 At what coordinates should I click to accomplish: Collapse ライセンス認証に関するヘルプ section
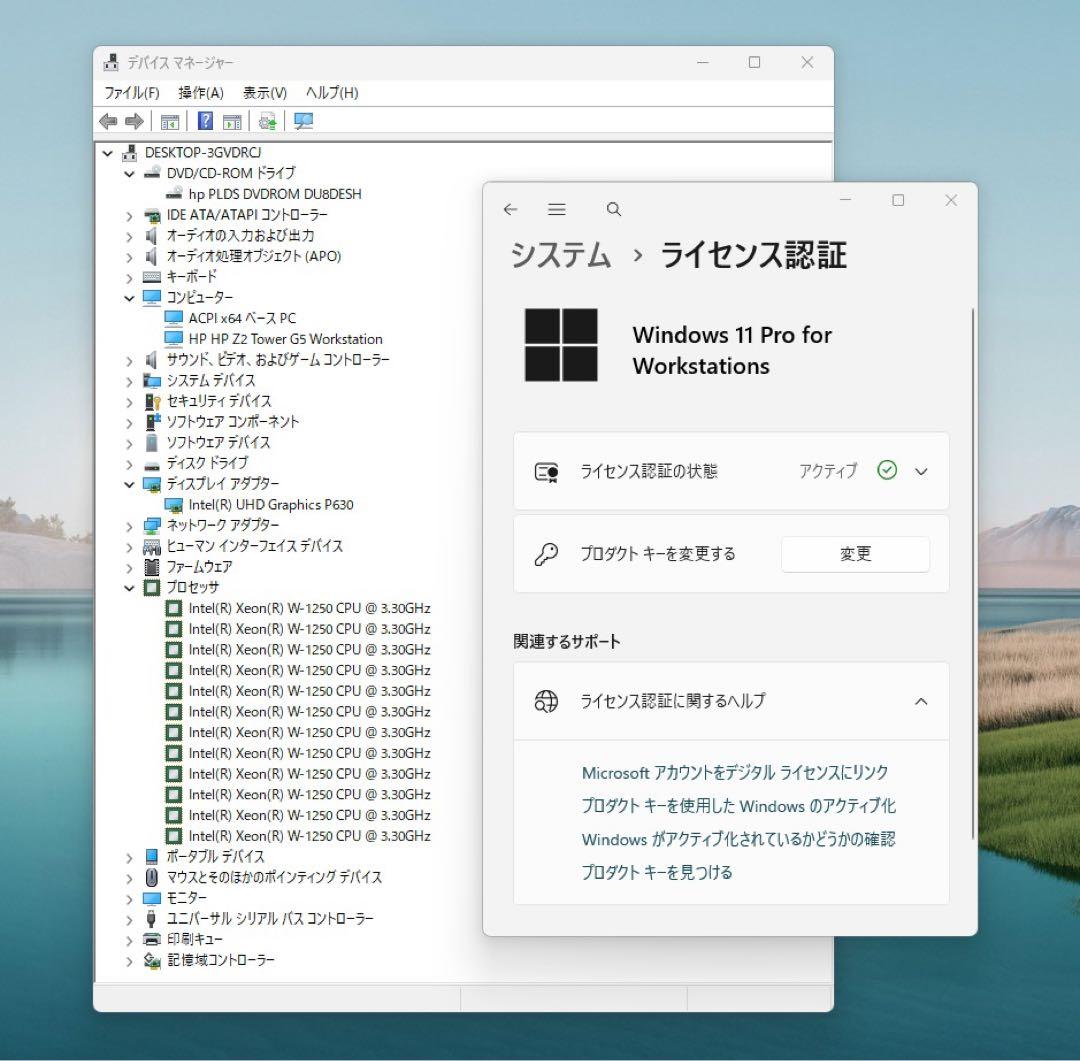click(921, 701)
